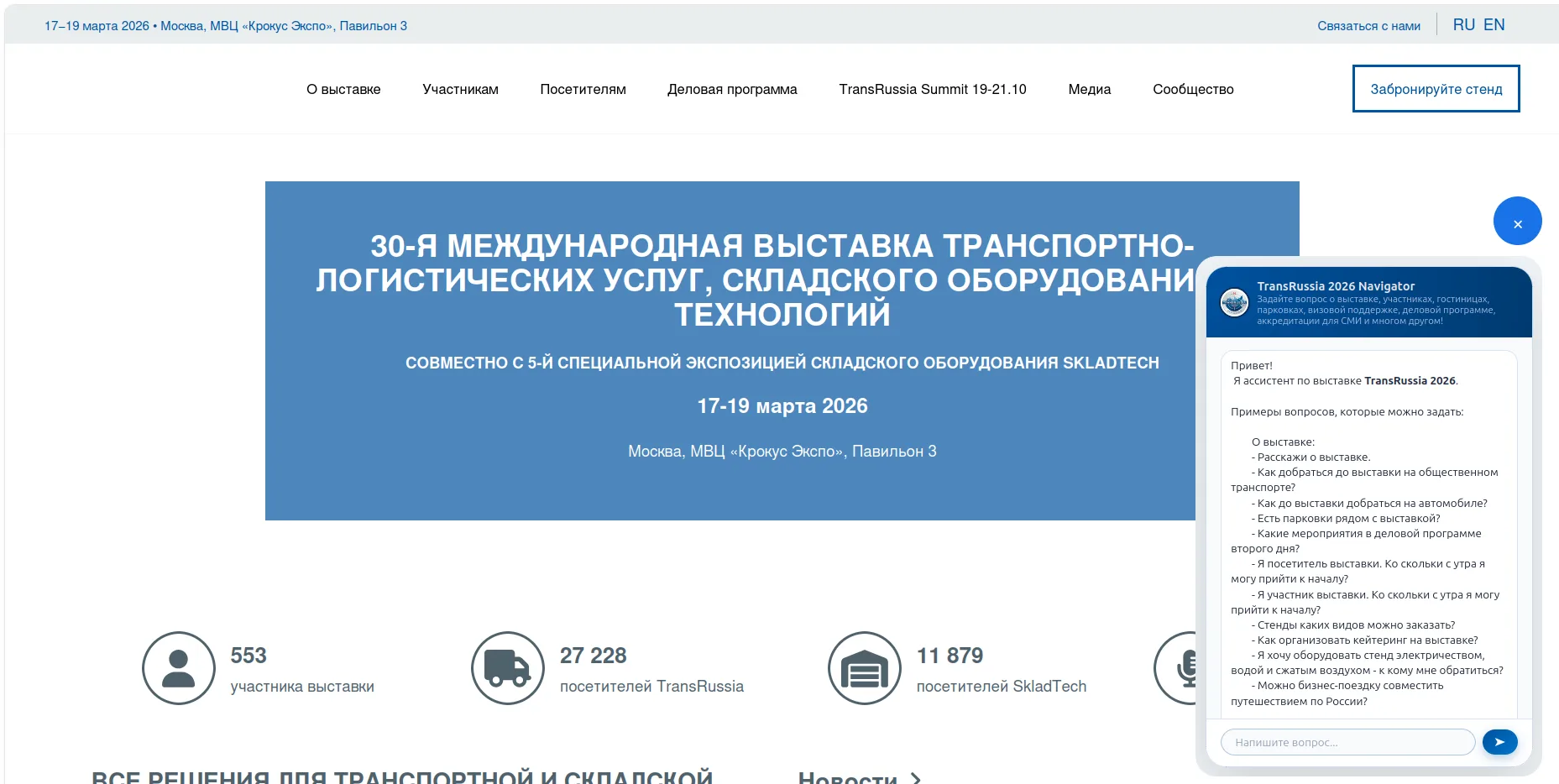The image size is (1559, 784).
Task: Click sample question about business trip and travel
Action: point(1337,693)
